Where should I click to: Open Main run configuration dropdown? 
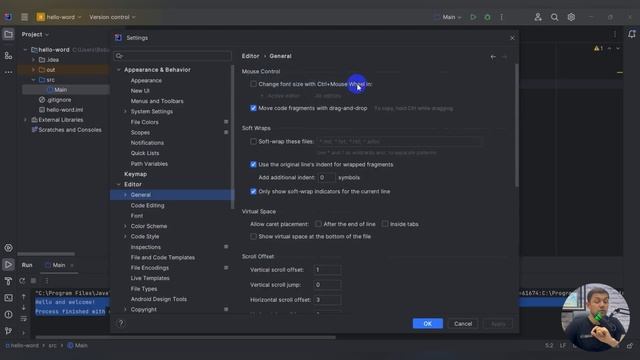[x=448, y=17]
